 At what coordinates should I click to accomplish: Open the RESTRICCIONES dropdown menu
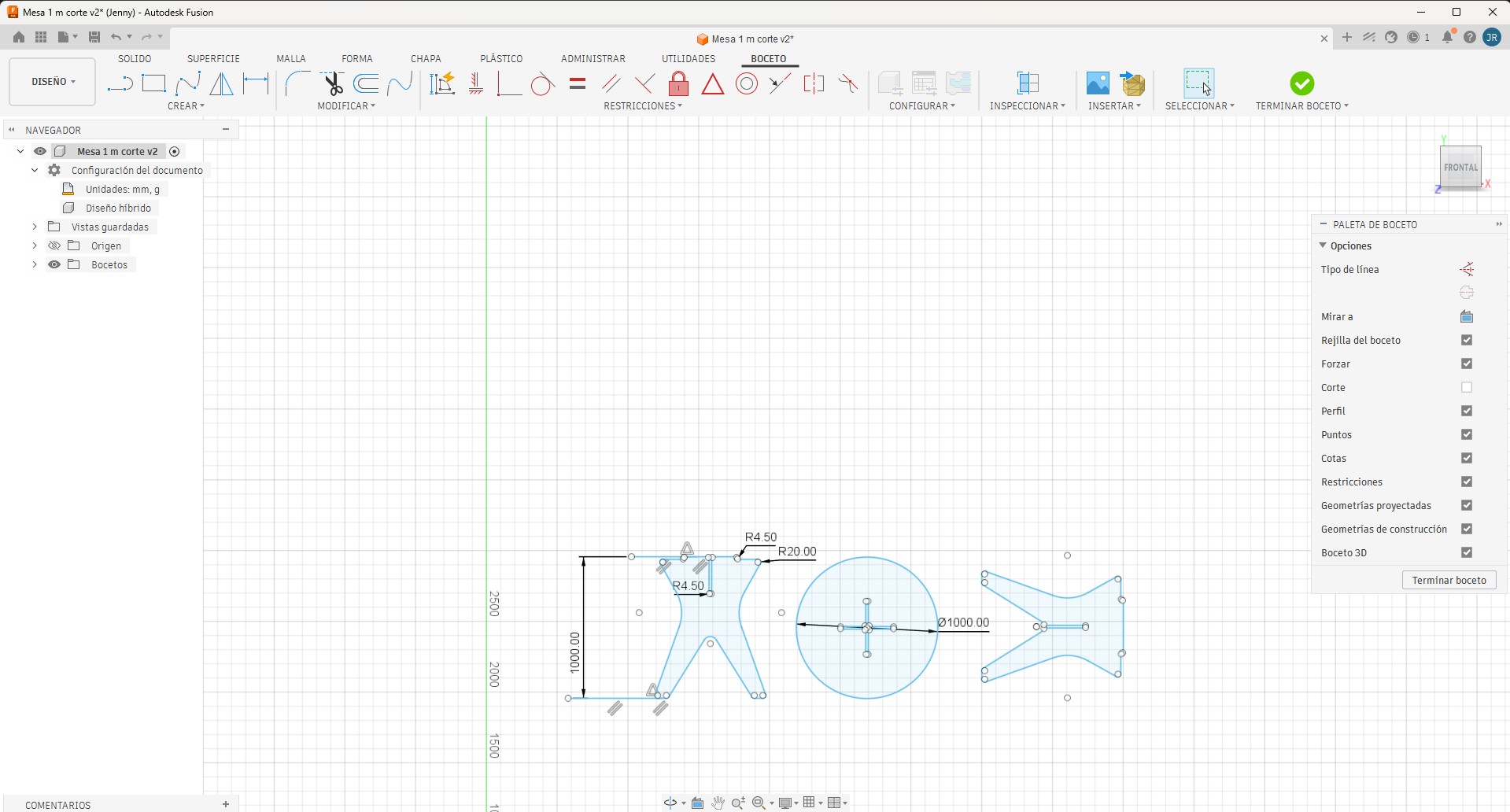coord(643,105)
